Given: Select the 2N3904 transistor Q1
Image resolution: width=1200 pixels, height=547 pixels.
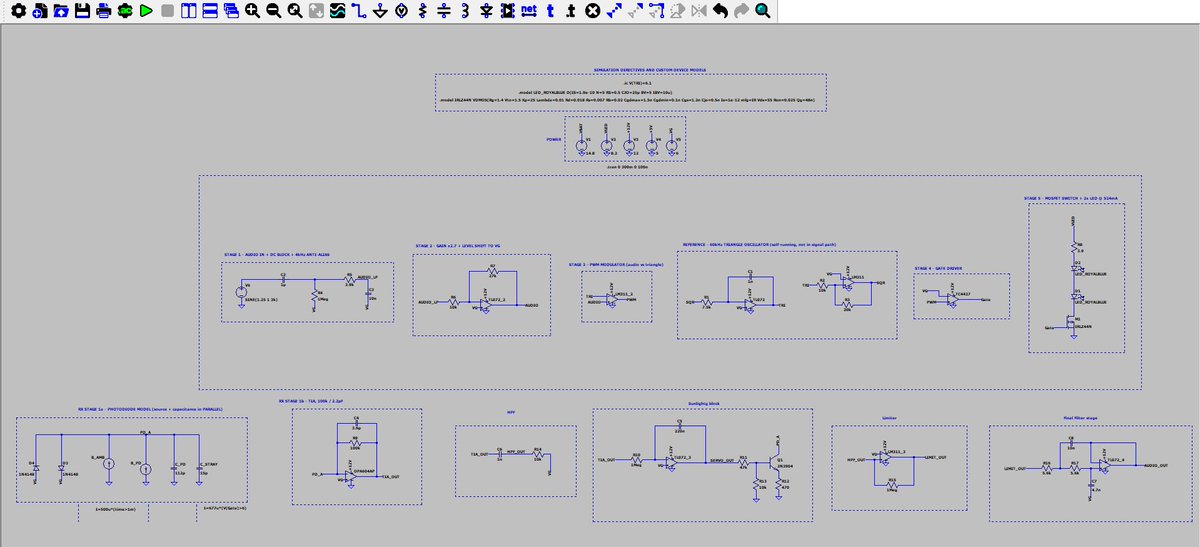Looking at the screenshot, I should [775, 464].
